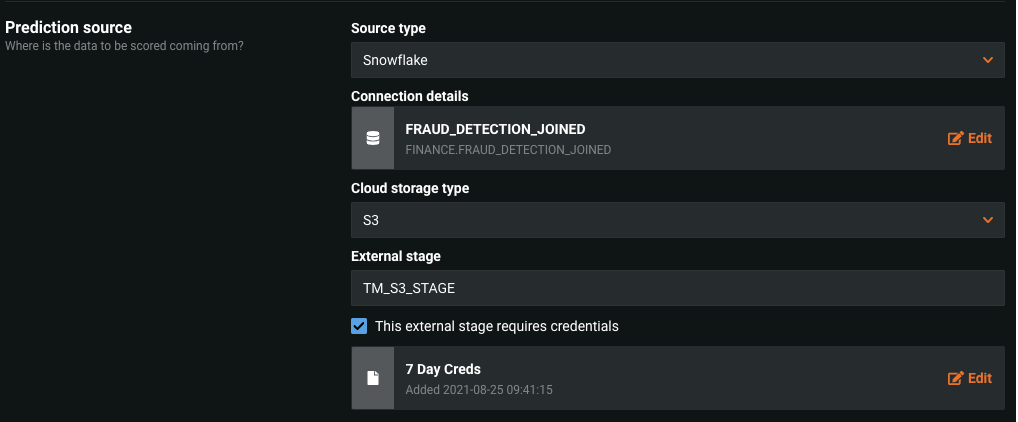The height and width of the screenshot is (422, 1018).
Task: Click the document icon beside 7 Day Creds
Action: click(x=372, y=378)
